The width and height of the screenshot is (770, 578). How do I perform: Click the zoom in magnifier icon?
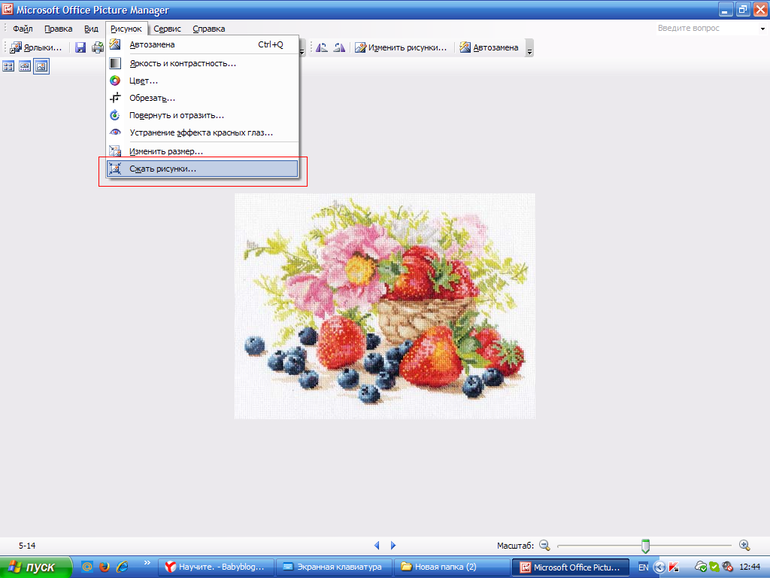pyautogui.click(x=744, y=545)
